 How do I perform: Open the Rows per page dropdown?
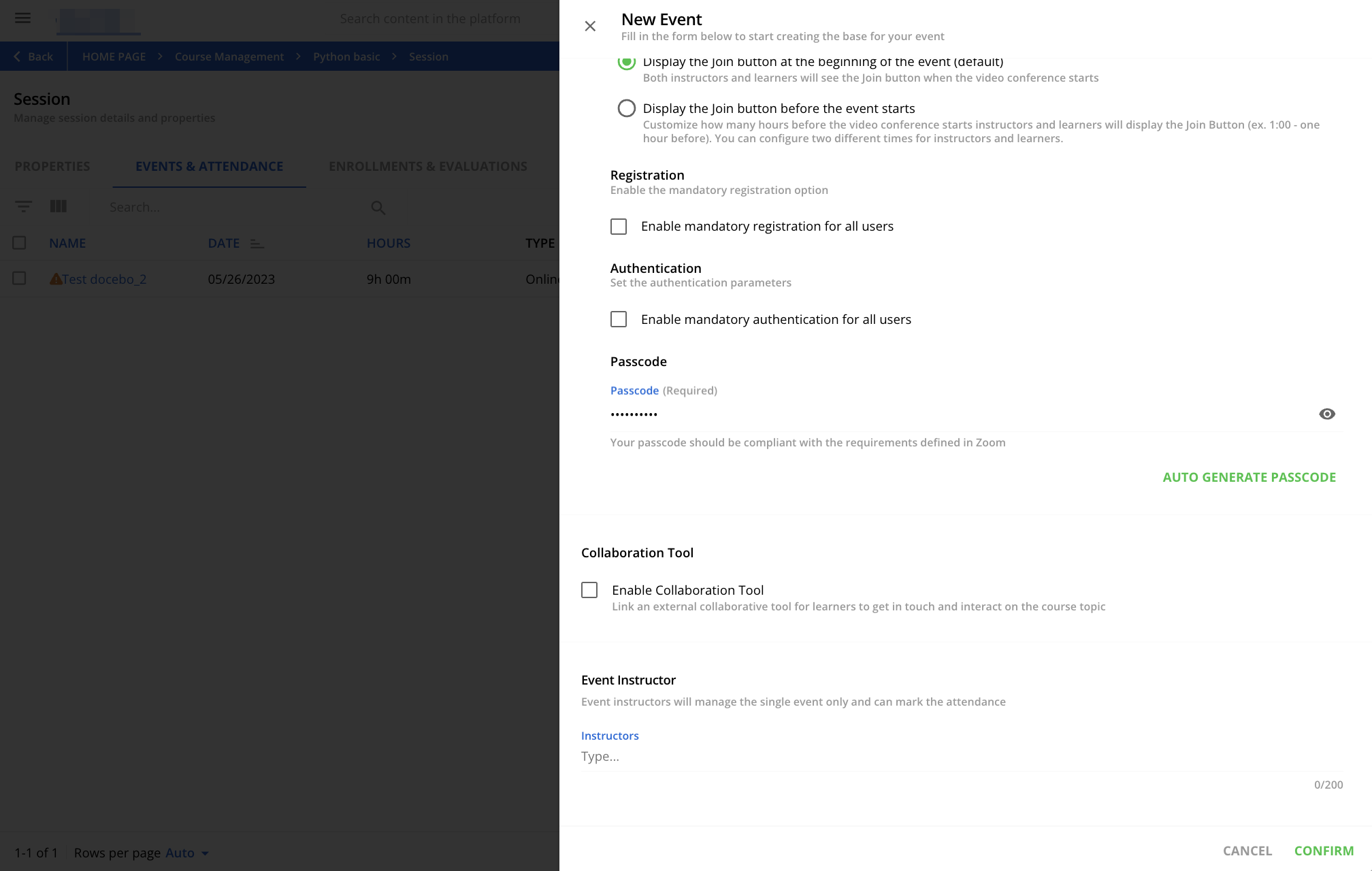(x=185, y=852)
